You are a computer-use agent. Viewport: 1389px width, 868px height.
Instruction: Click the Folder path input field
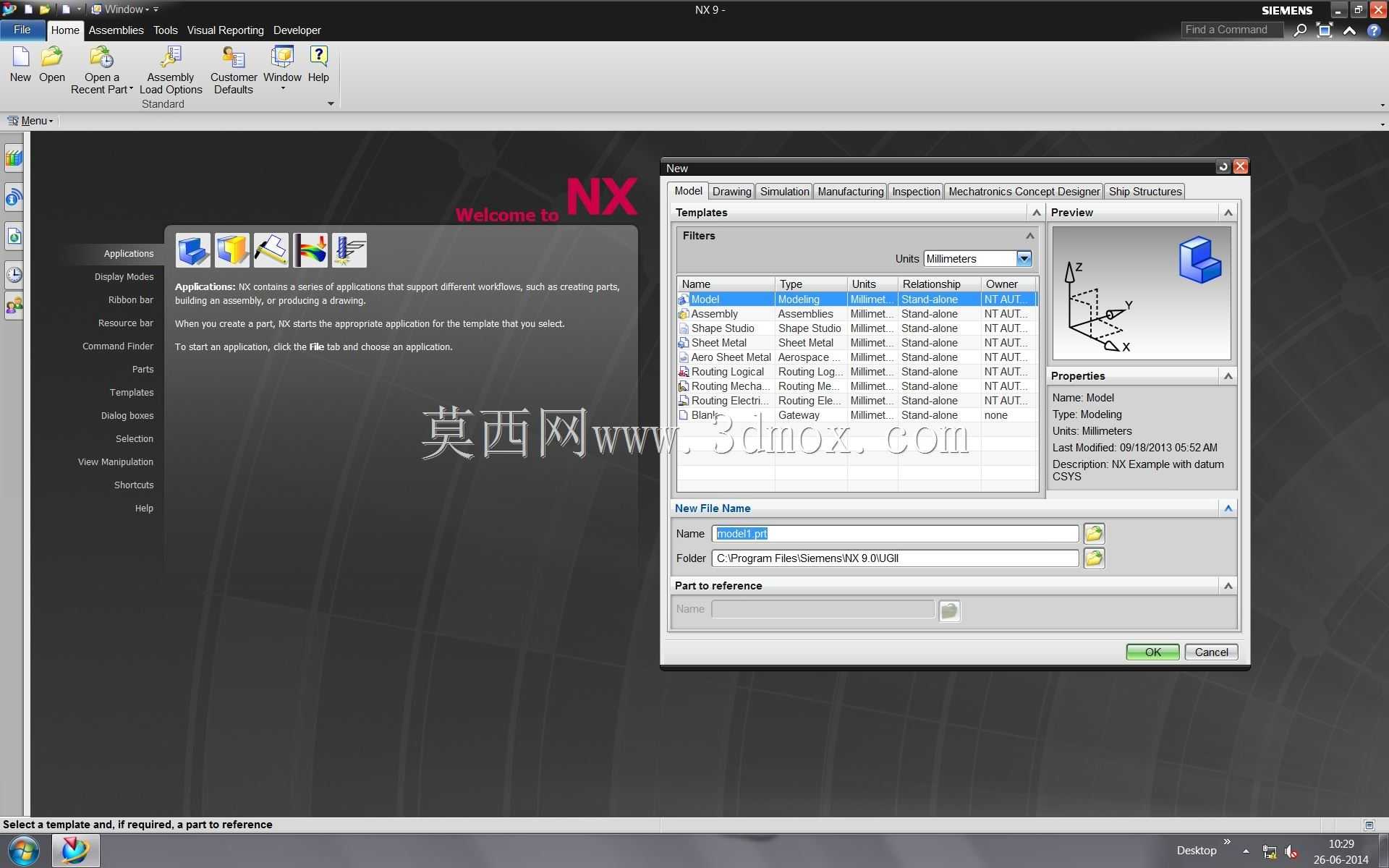pyautogui.click(x=895, y=558)
